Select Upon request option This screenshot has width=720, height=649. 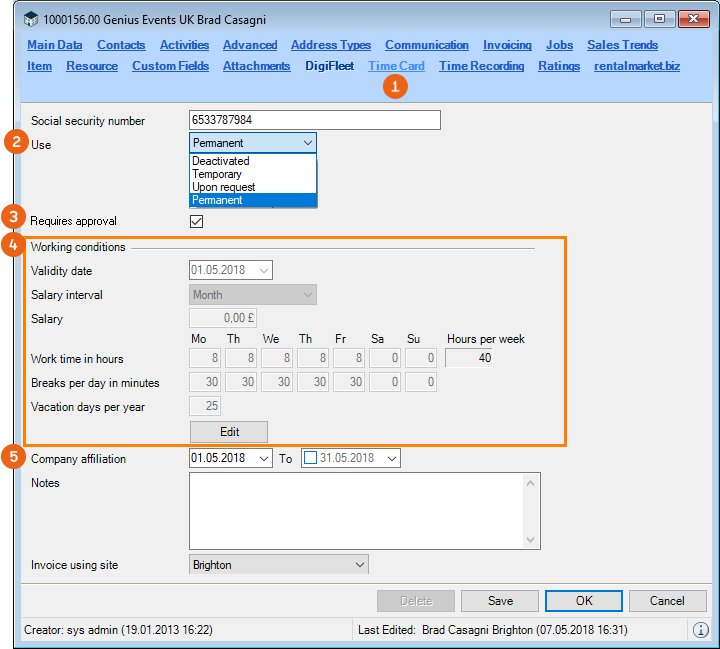pyautogui.click(x=224, y=187)
